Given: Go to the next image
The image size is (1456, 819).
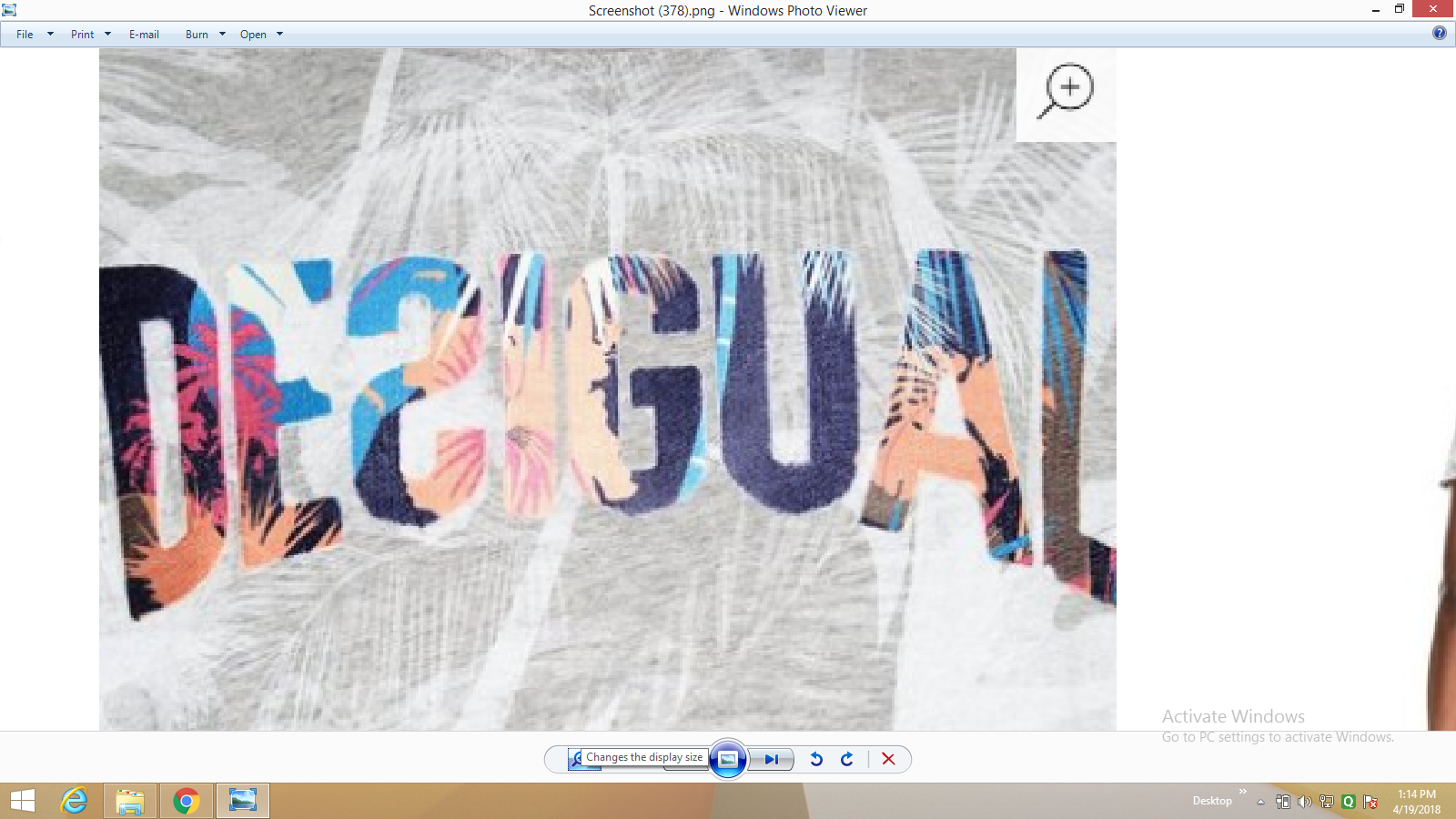Looking at the screenshot, I should 772,759.
